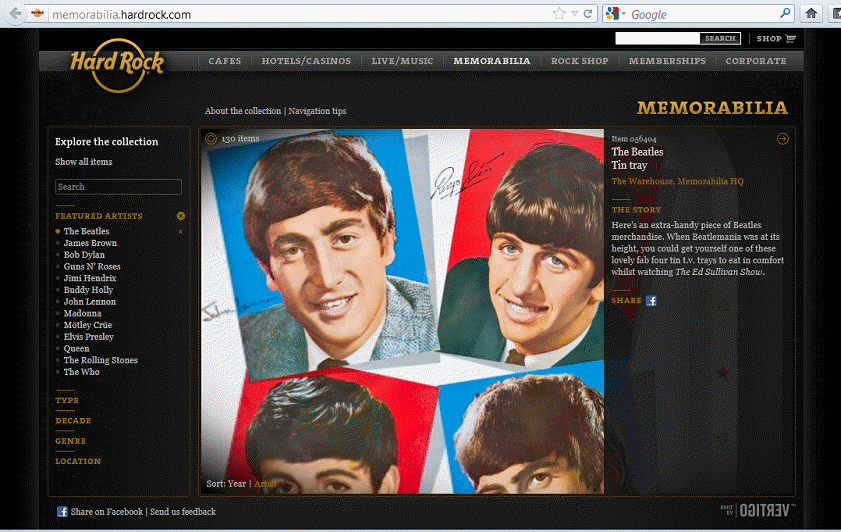The width and height of the screenshot is (841, 532).
Task: Click the Beatles tin tray image
Action: 403,311
